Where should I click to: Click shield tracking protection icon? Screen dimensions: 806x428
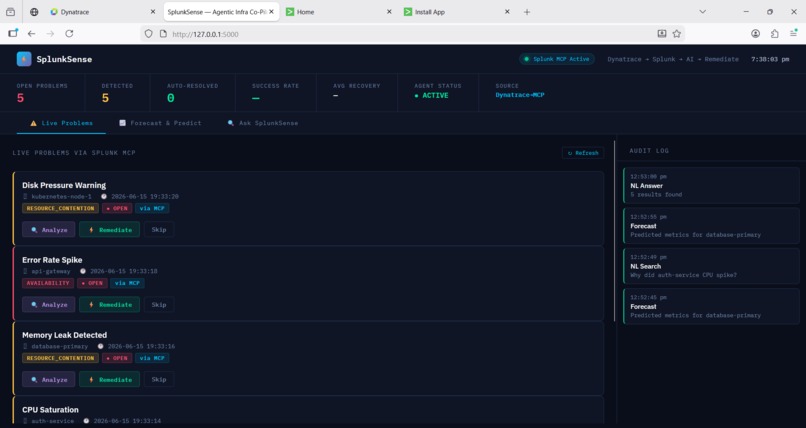point(148,34)
